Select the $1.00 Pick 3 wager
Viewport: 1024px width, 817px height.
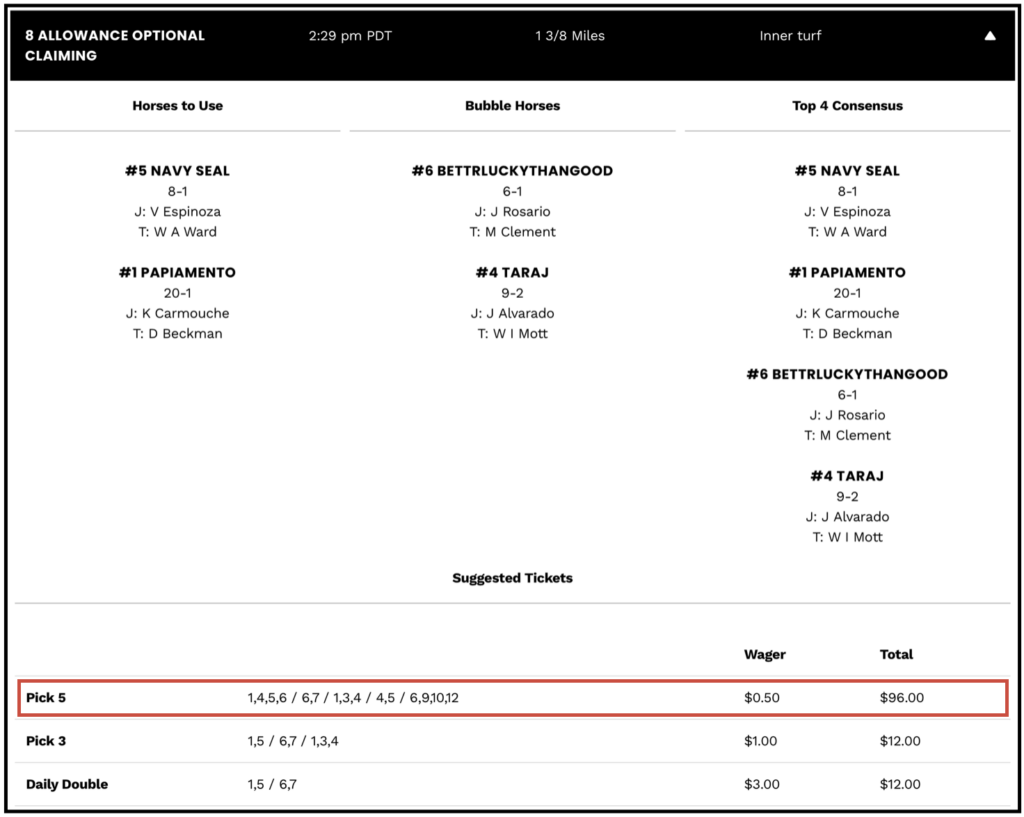pyautogui.click(x=760, y=741)
